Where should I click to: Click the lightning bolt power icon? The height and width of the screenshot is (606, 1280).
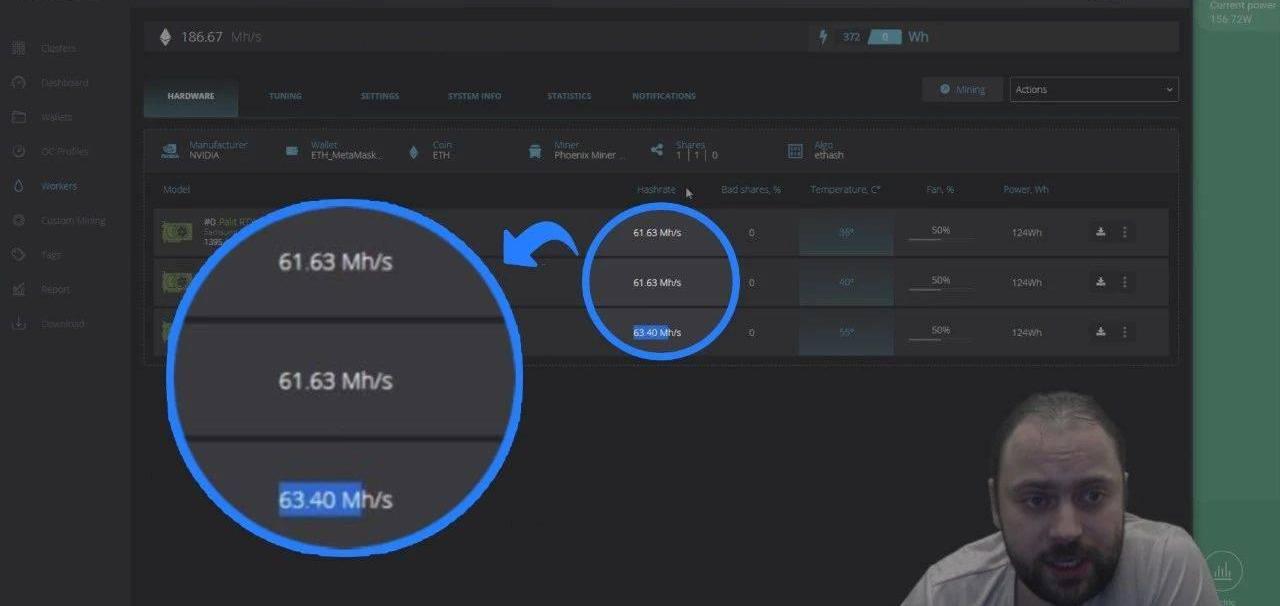click(x=824, y=37)
